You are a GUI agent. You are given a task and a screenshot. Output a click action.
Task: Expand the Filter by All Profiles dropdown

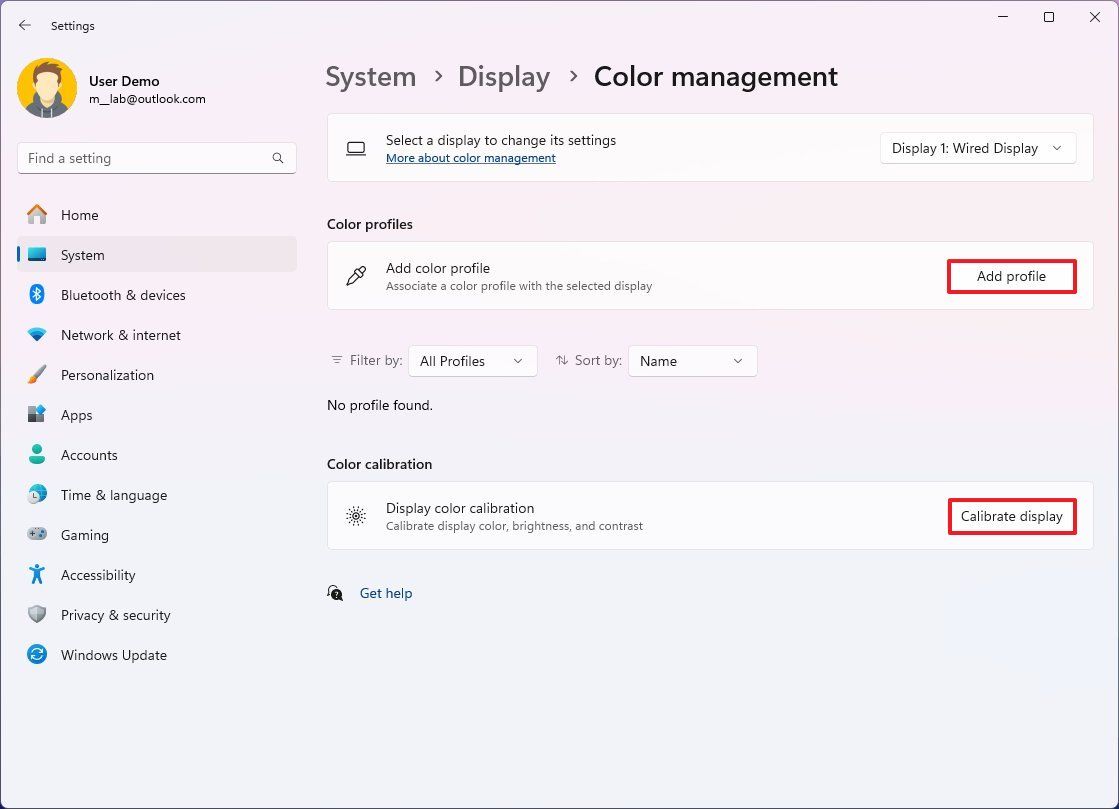click(x=472, y=360)
